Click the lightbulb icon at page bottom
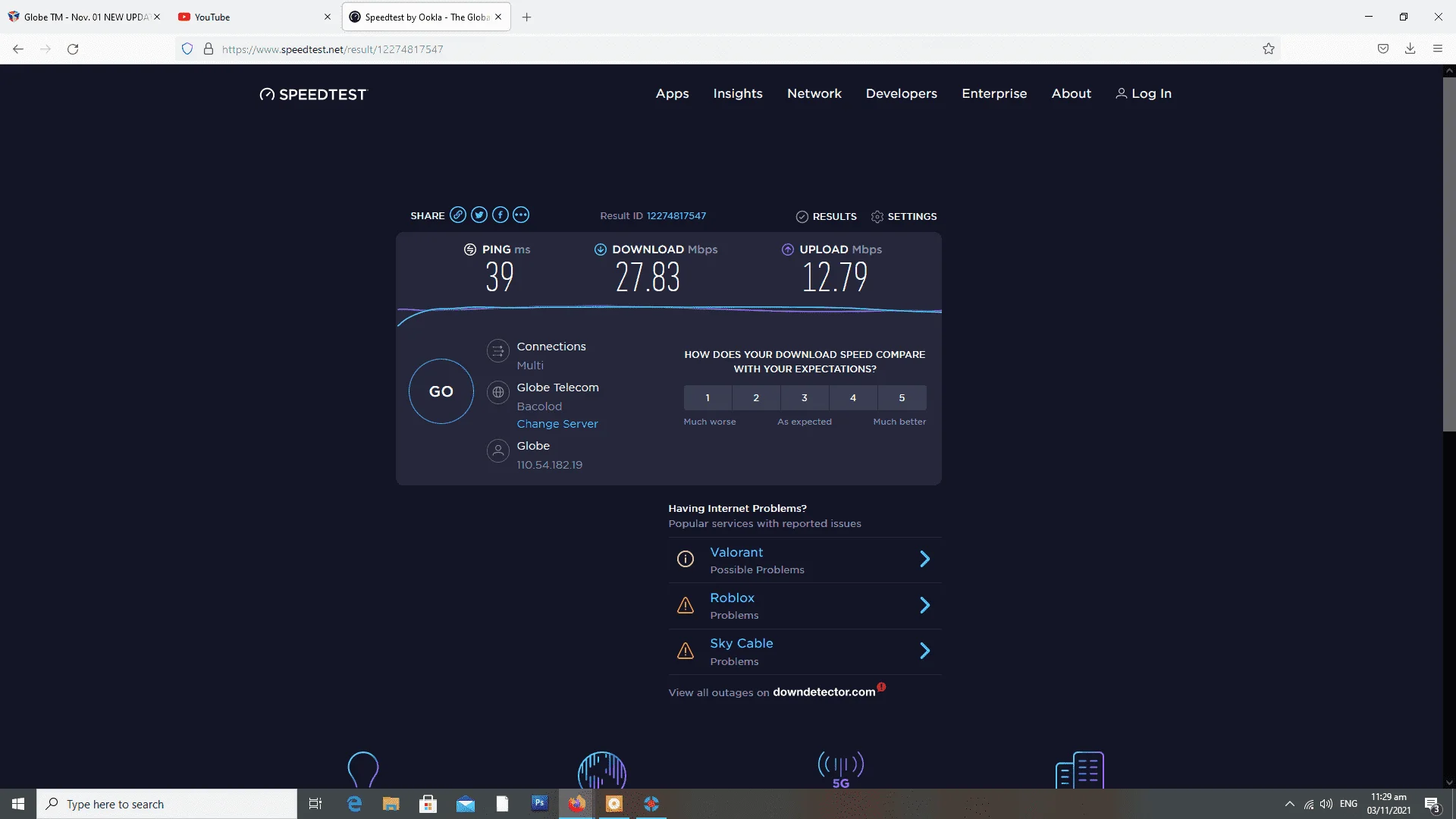The width and height of the screenshot is (1456, 819). pos(362,770)
